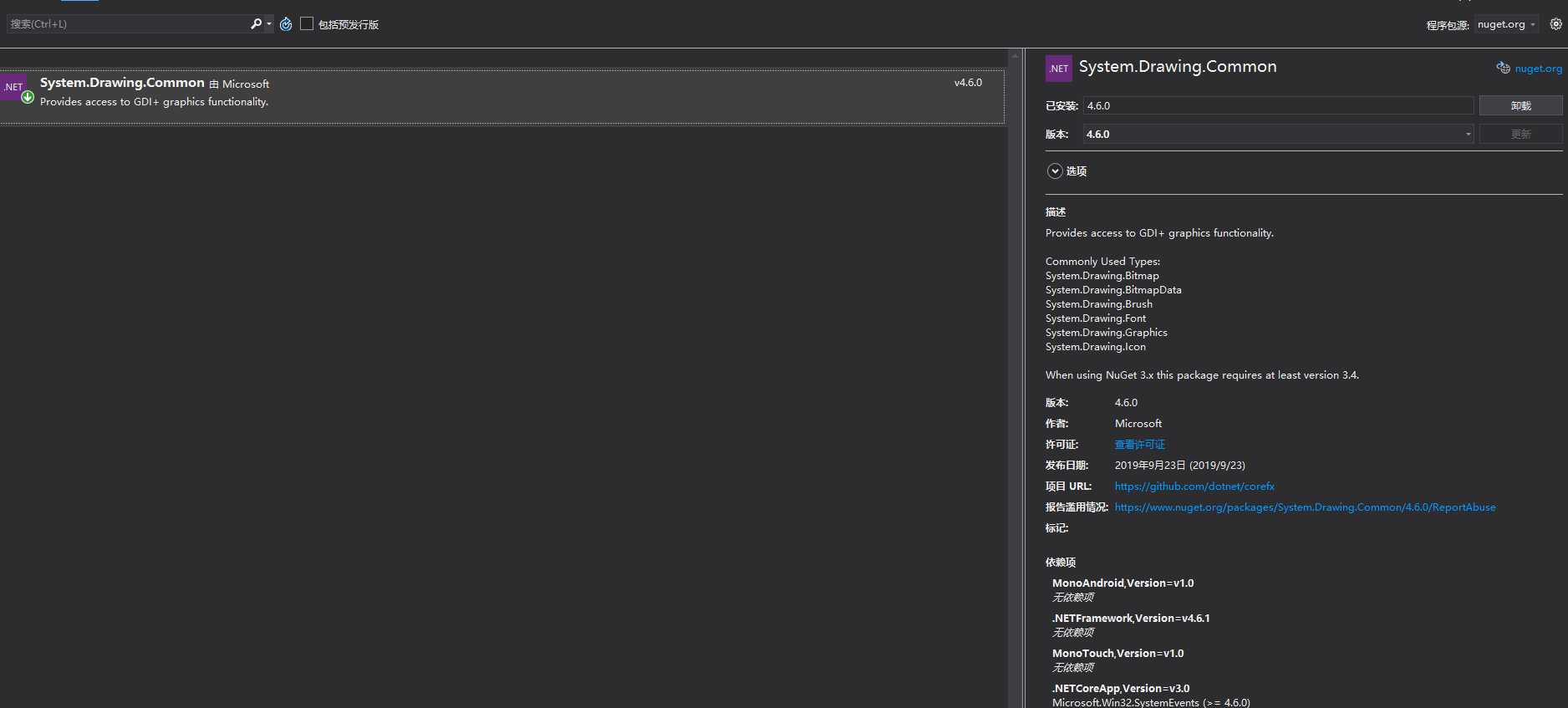Click the System.Drawing.Bitmap type line

1102,276
